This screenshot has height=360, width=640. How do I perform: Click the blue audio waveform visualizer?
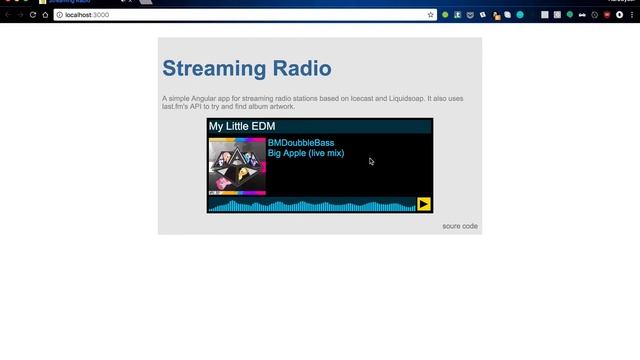pyautogui.click(x=312, y=204)
